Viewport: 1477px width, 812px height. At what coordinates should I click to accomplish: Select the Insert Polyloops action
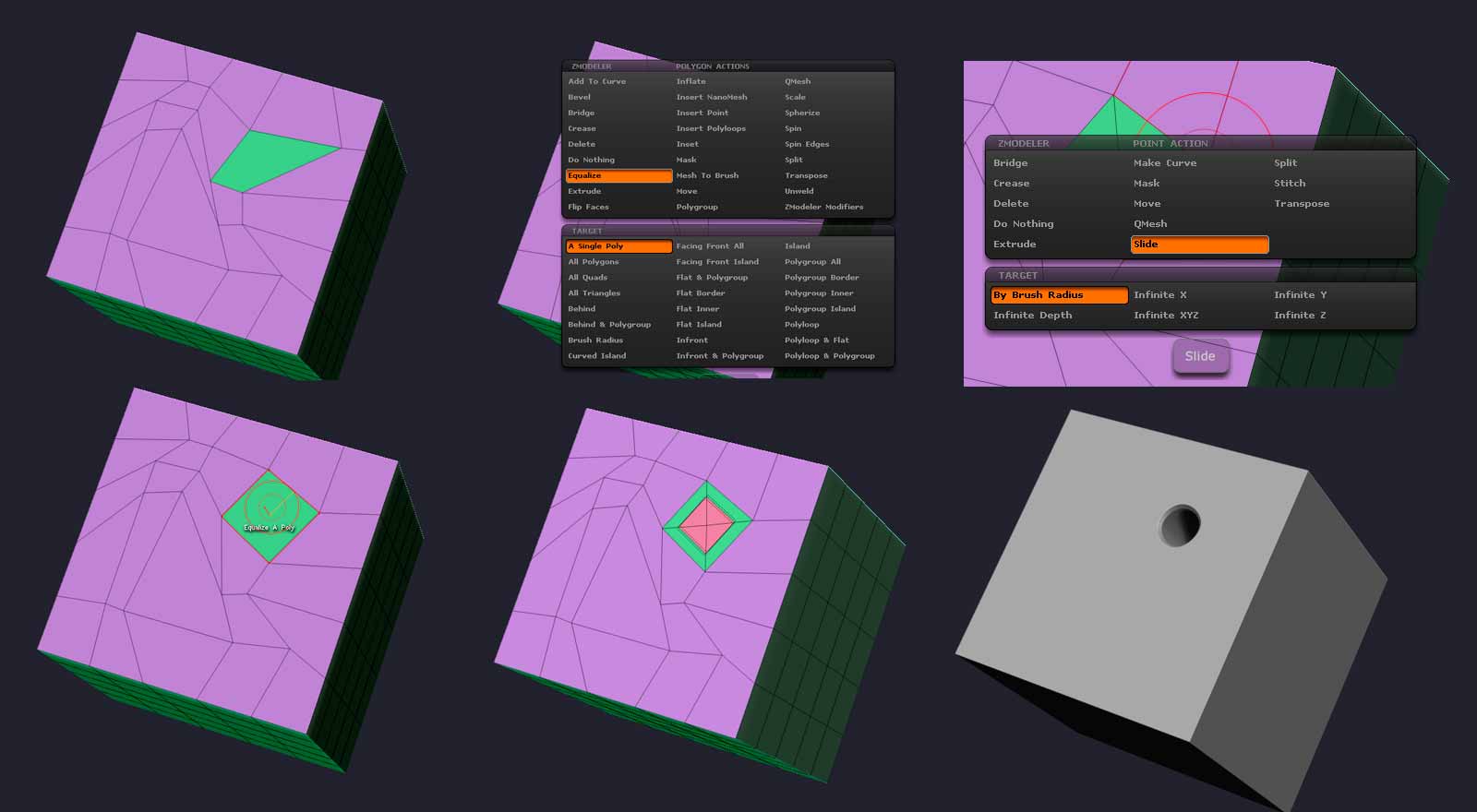point(711,128)
